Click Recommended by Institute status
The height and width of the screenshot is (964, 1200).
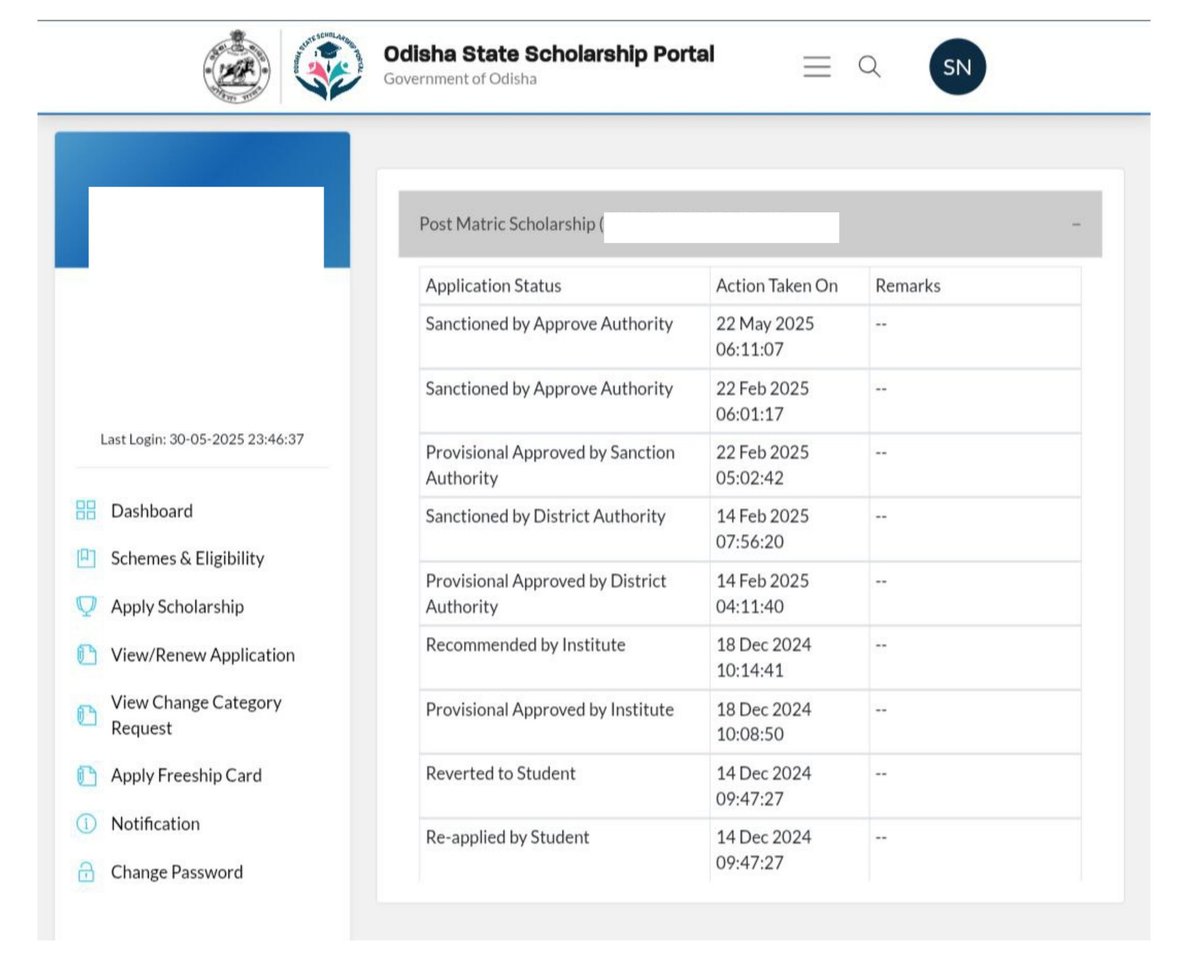click(x=525, y=645)
